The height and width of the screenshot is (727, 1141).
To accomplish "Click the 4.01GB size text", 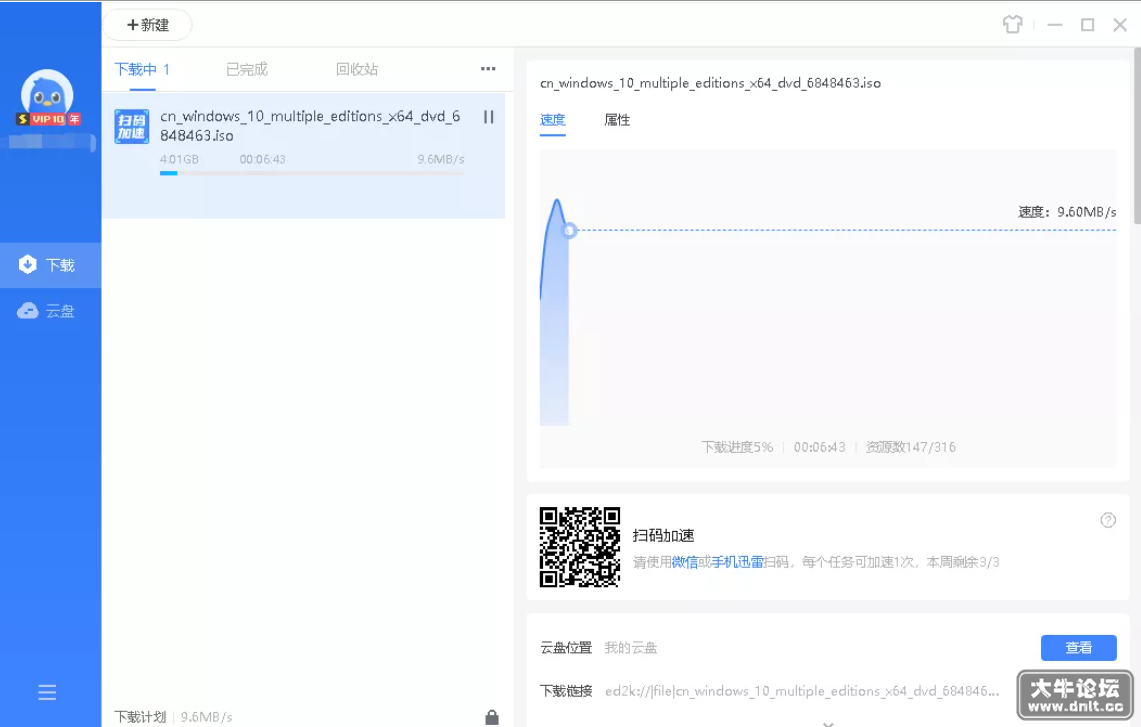I will click(179, 159).
